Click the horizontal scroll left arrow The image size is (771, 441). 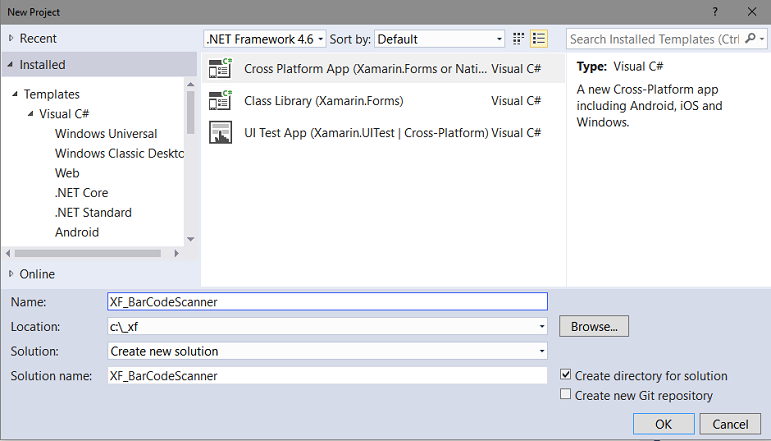8,253
